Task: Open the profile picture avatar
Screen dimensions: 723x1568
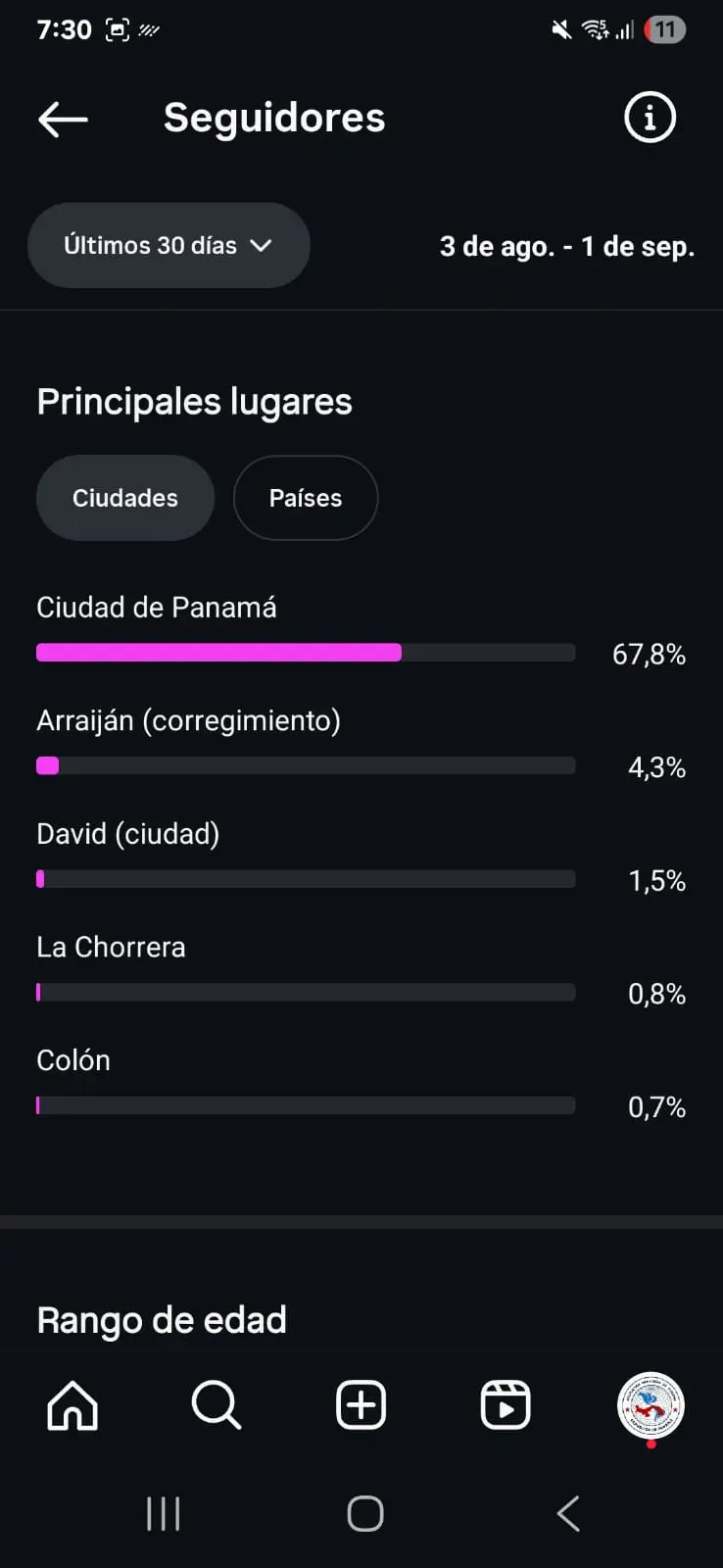Action: pos(651,1406)
